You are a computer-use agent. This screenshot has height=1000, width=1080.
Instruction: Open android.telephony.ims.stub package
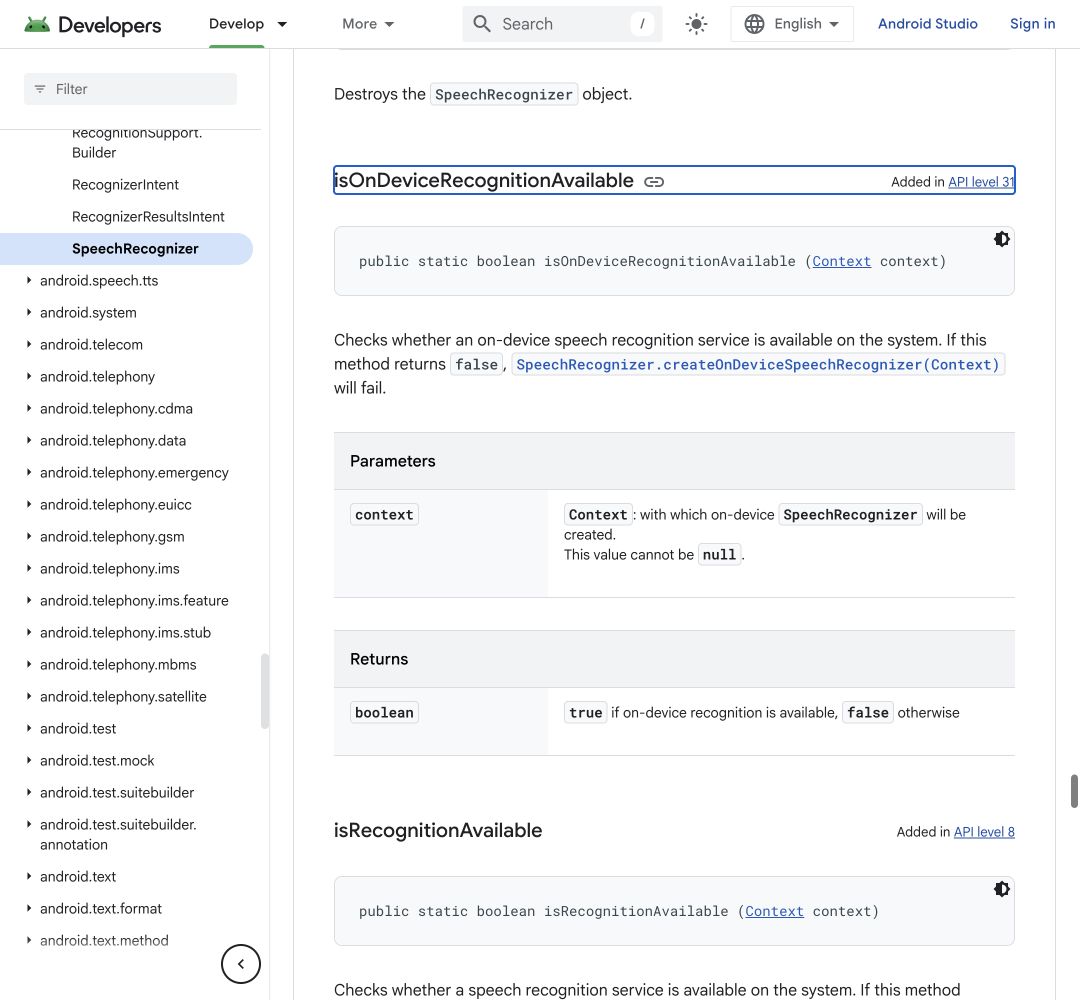pyautogui.click(x=125, y=633)
